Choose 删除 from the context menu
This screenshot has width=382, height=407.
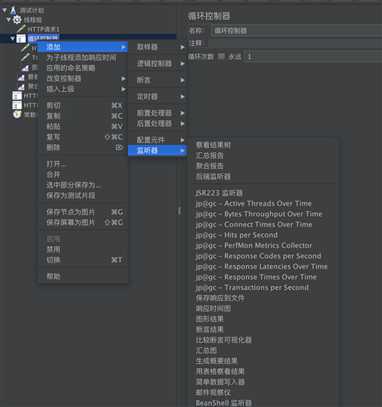pos(83,147)
